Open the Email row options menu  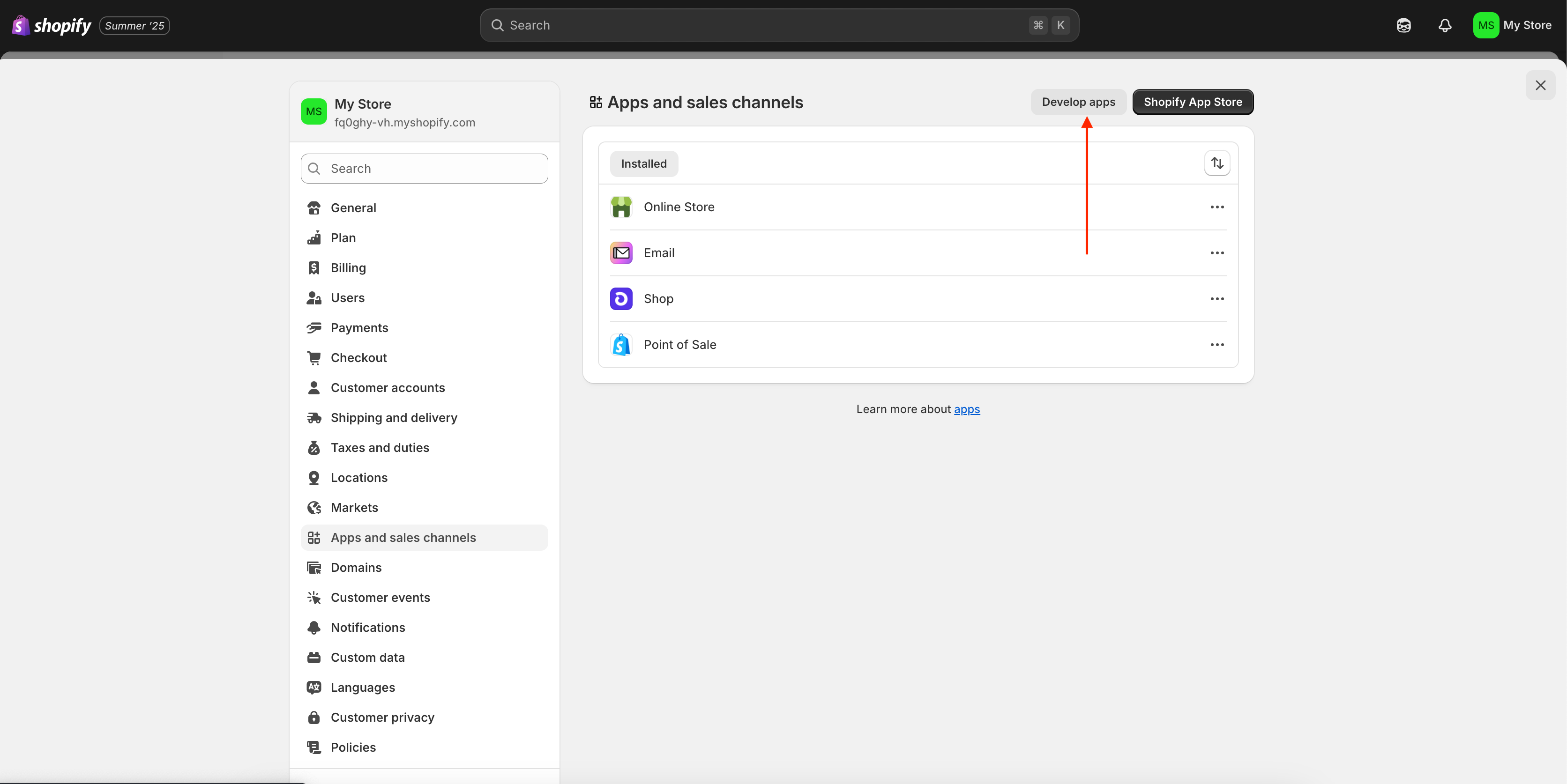coord(1216,253)
